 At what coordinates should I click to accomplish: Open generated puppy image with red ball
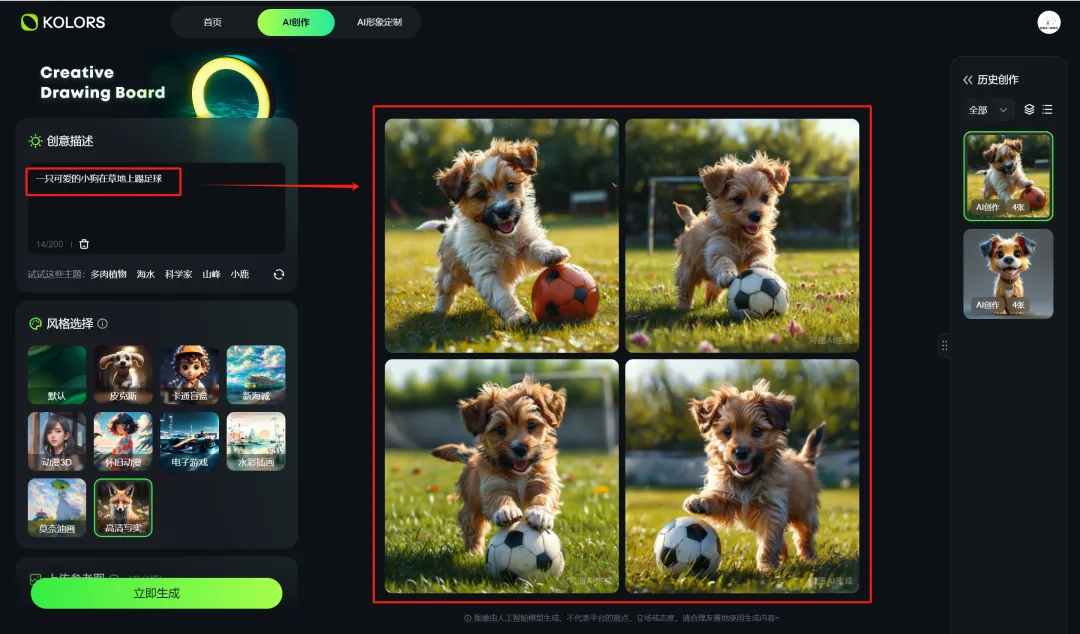click(501, 236)
